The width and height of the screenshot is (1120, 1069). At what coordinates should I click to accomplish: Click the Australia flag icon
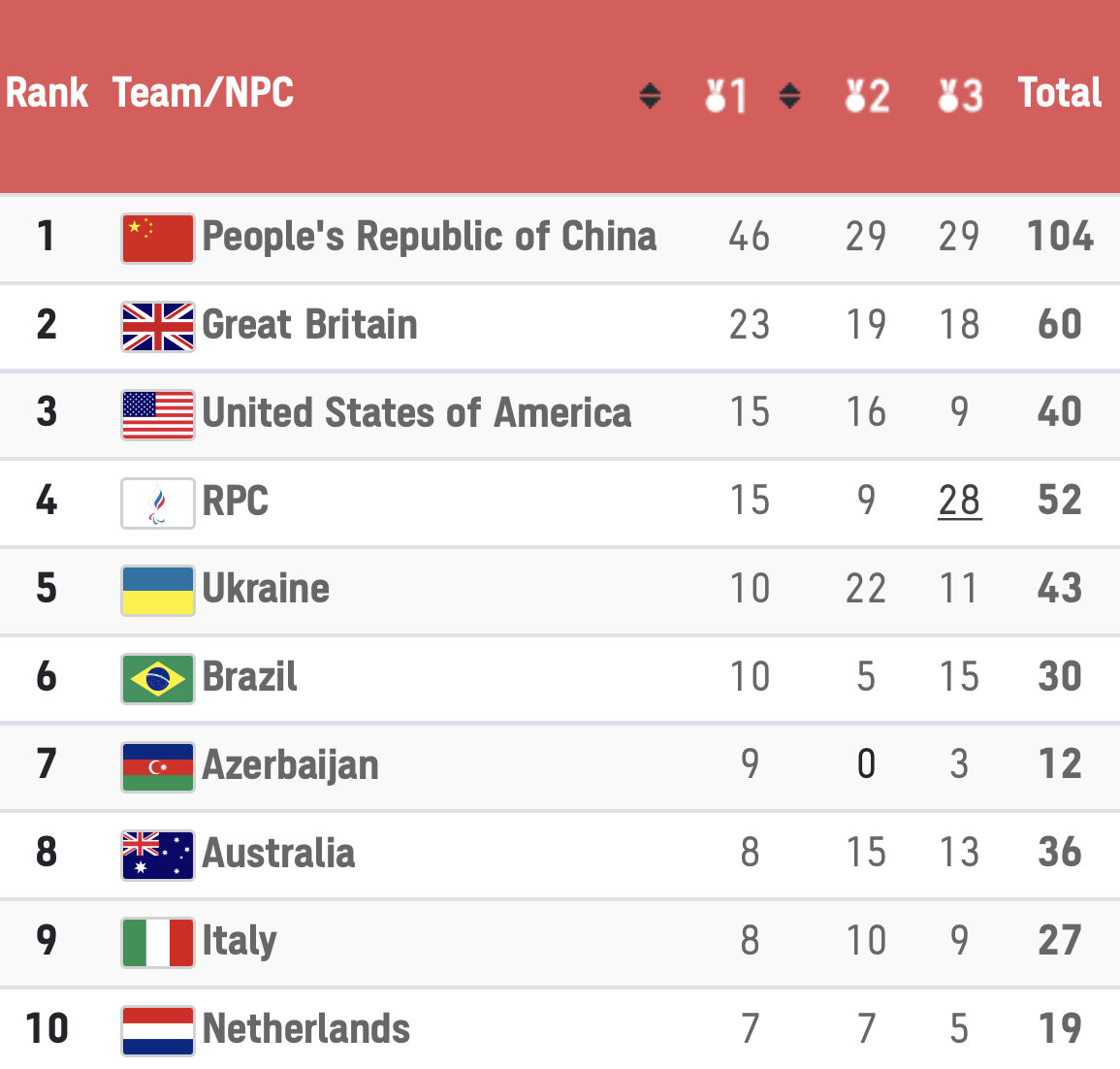(158, 855)
